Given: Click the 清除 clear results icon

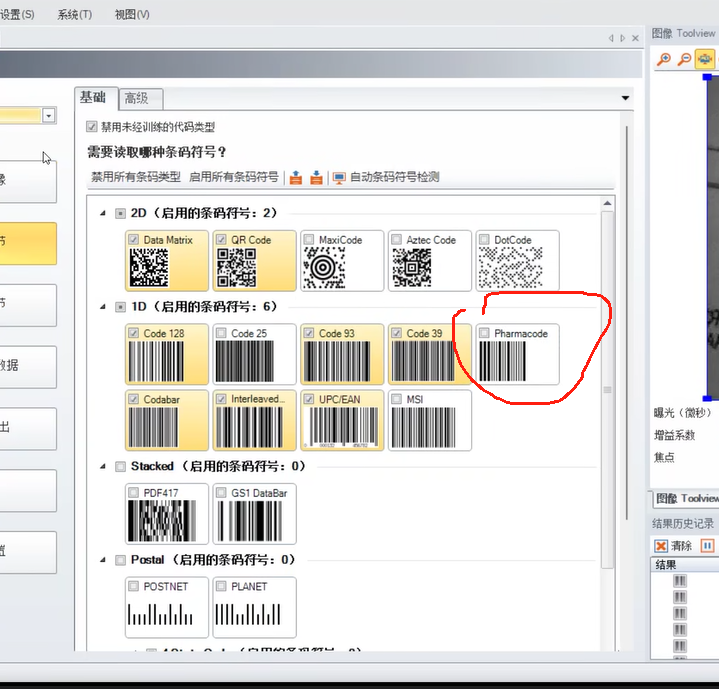Looking at the screenshot, I should pos(661,546).
